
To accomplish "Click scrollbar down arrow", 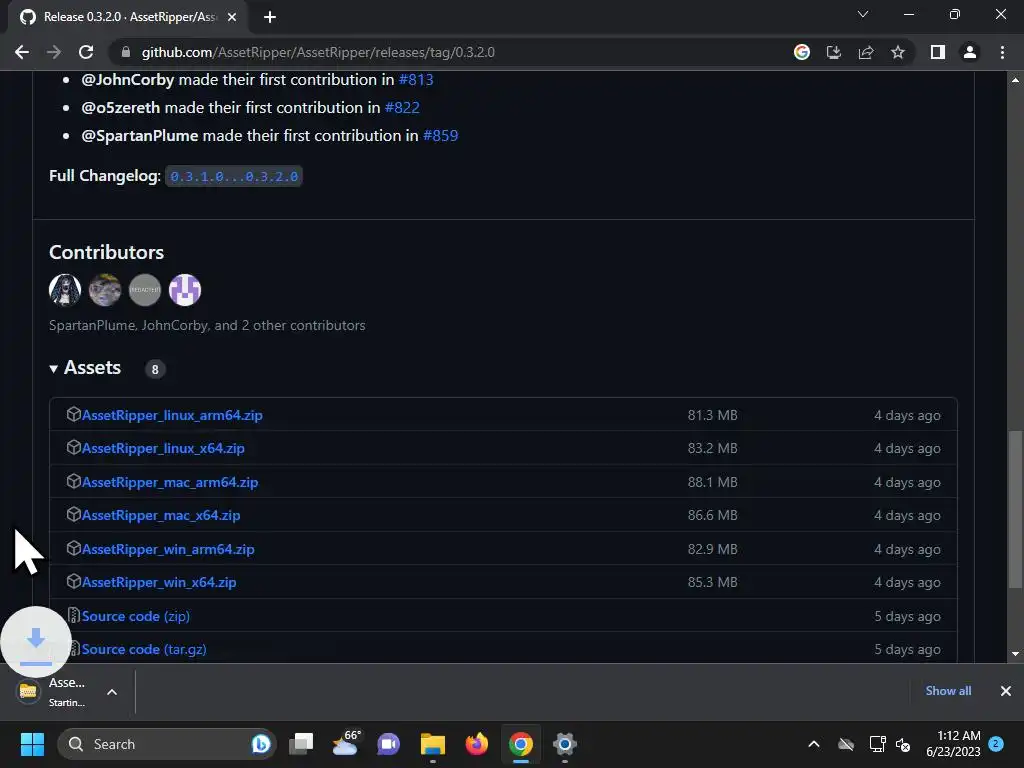I will click(x=1016, y=654).
